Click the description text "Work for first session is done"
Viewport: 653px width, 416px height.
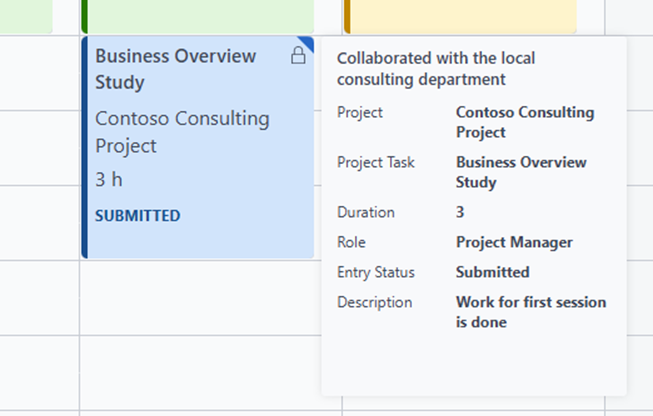click(x=530, y=312)
